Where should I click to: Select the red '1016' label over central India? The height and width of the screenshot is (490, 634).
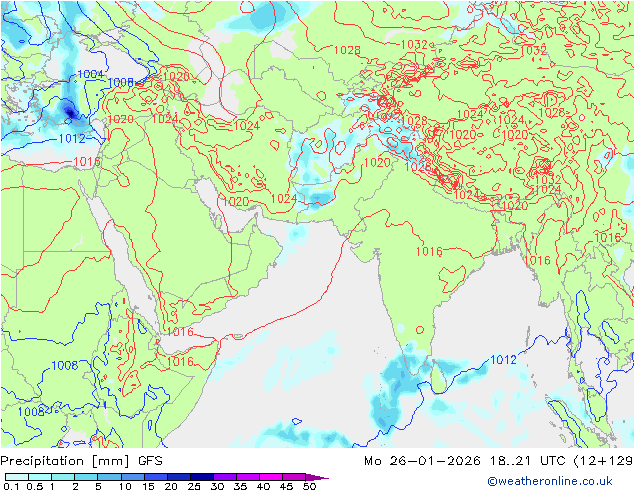click(x=429, y=251)
